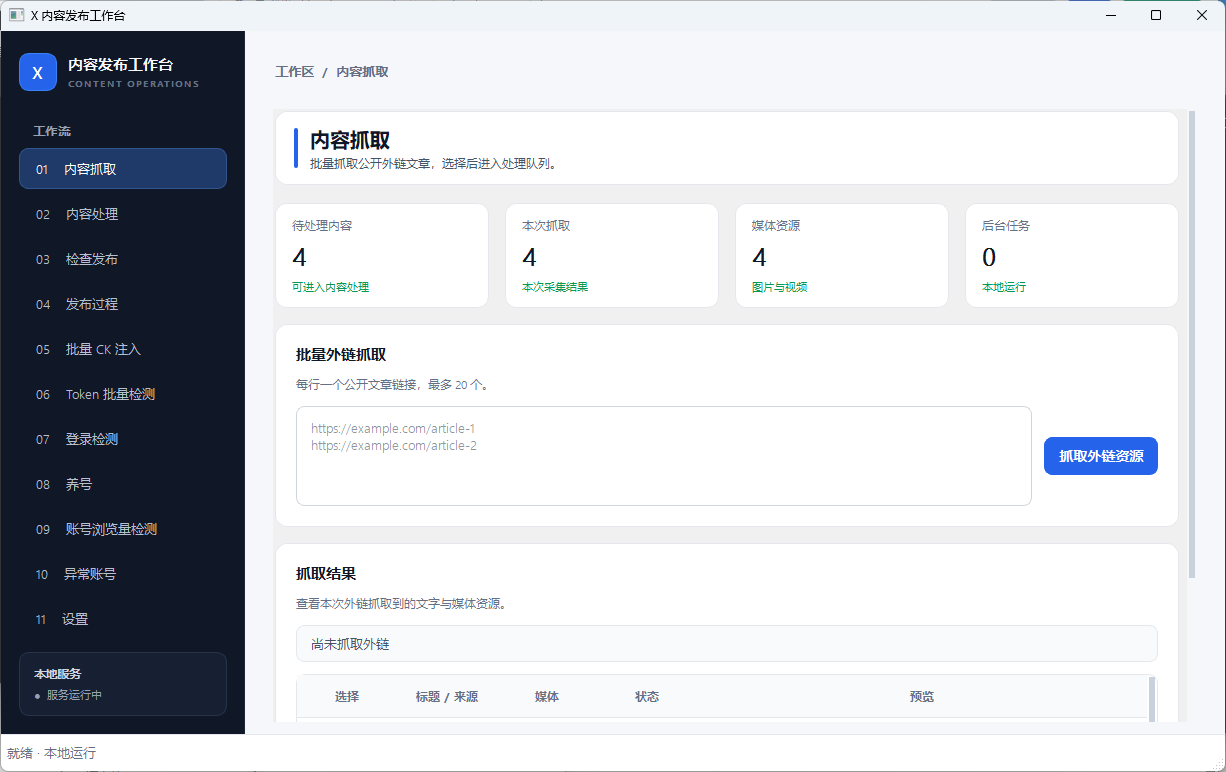Open 03 检查发布 page
Image resolution: width=1226 pixels, height=772 pixels.
tap(123, 259)
